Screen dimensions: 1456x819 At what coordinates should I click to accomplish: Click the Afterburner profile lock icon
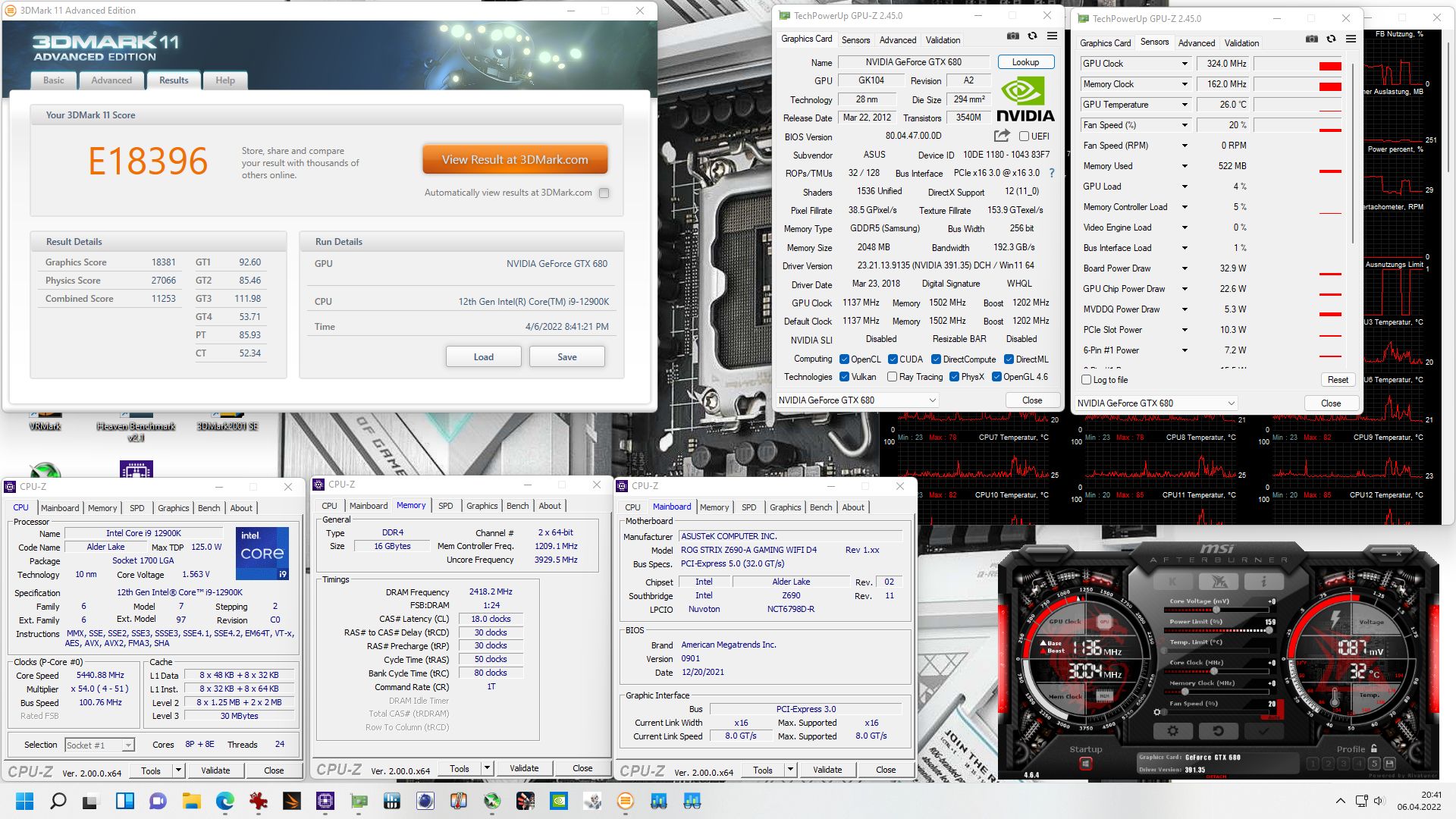point(1374,748)
